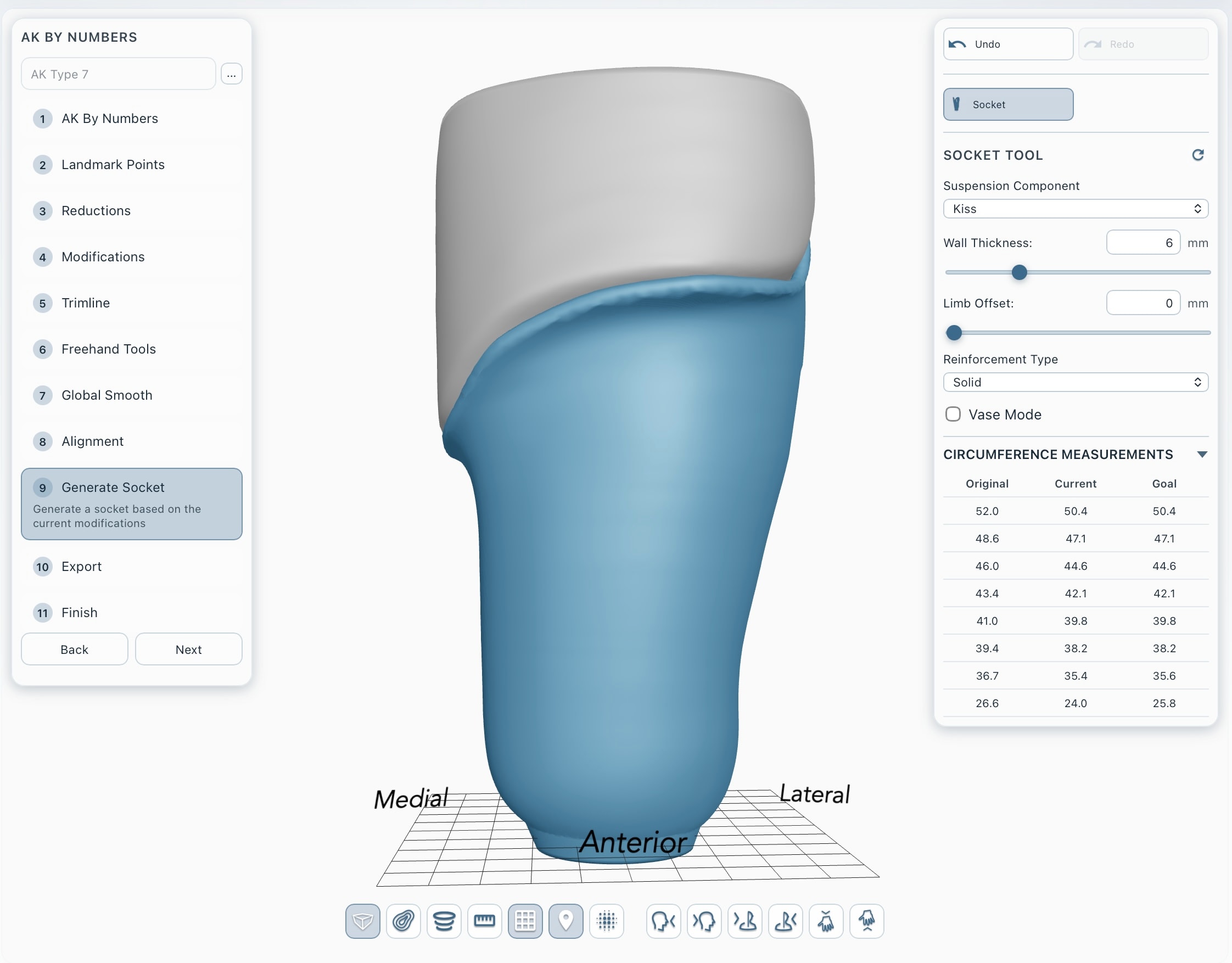
Task: Enable Vase Mode checkbox
Action: tap(953, 414)
